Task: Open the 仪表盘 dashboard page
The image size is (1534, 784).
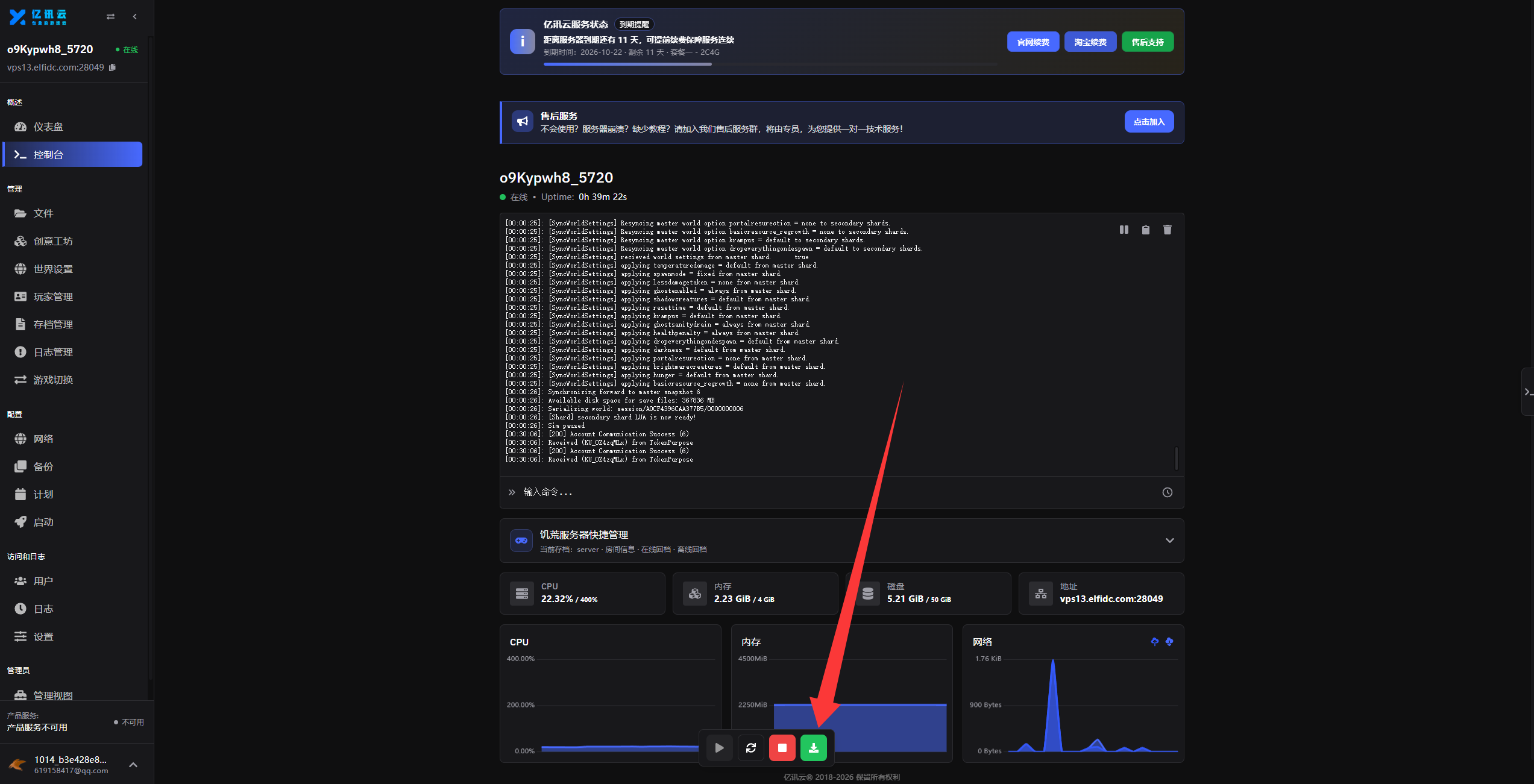Action: tap(72, 127)
